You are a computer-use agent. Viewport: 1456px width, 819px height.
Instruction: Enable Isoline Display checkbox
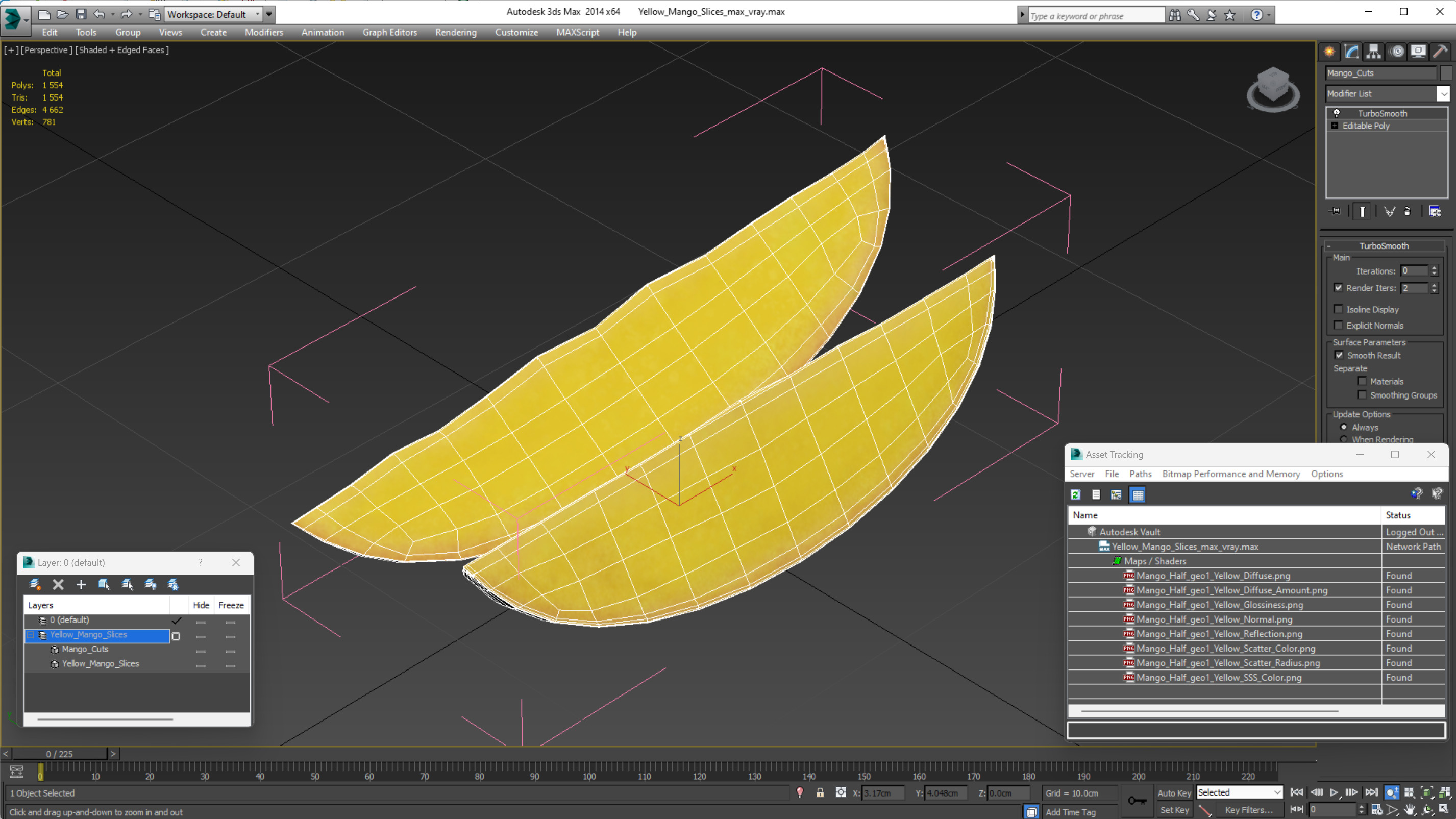1339,309
